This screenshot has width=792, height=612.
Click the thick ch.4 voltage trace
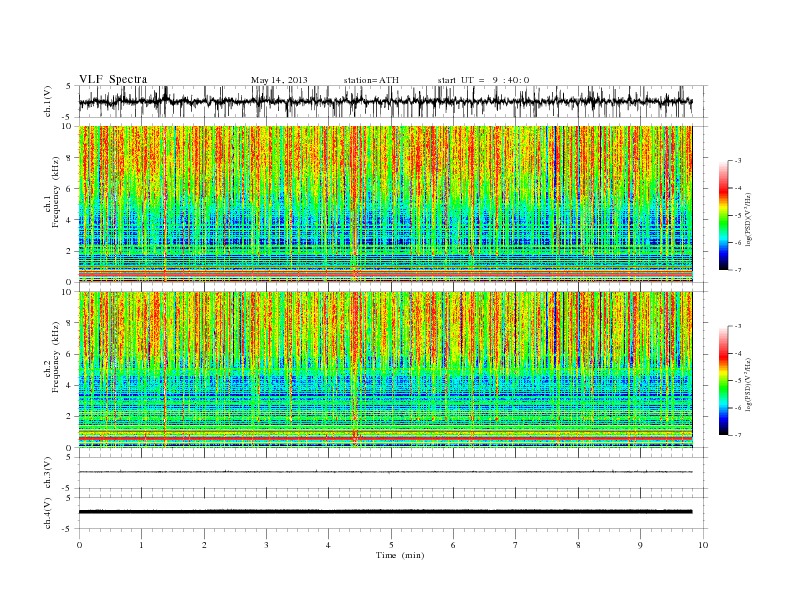(385, 512)
